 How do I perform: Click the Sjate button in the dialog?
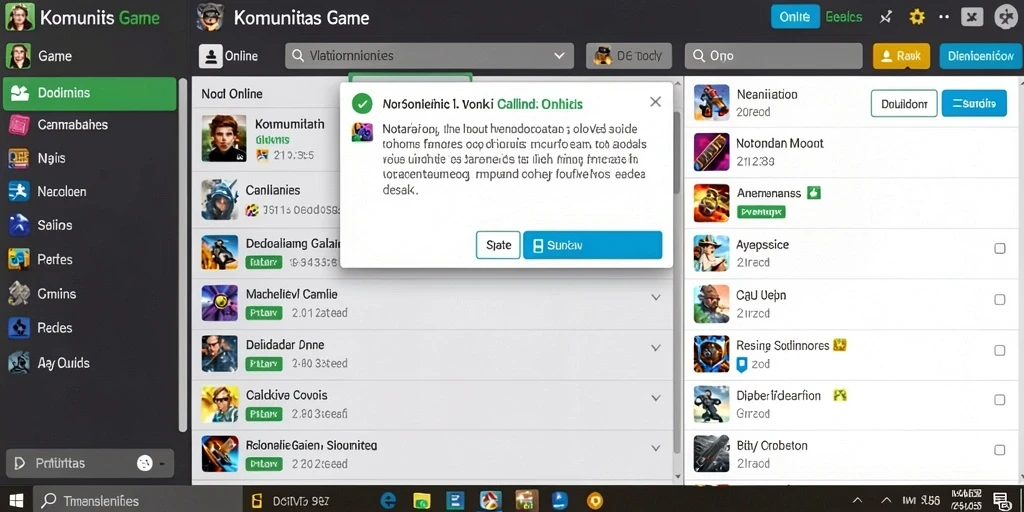pyautogui.click(x=498, y=246)
